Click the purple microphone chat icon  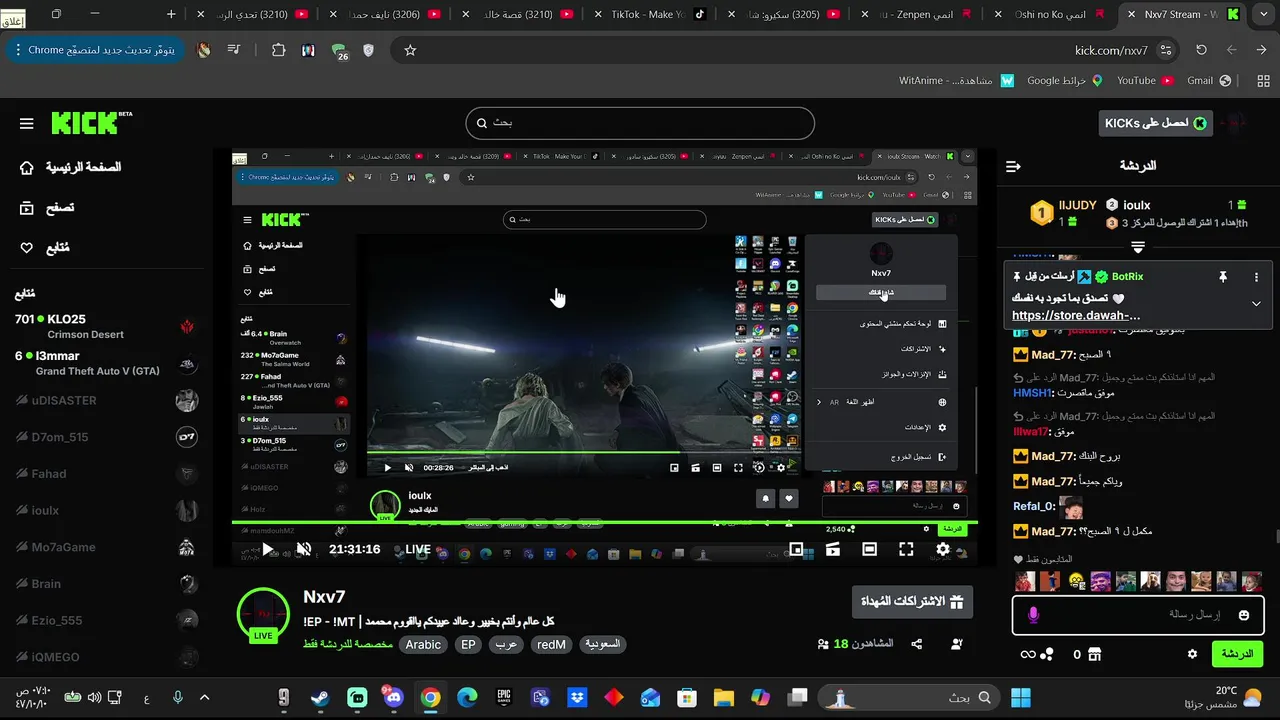coord(1033,615)
